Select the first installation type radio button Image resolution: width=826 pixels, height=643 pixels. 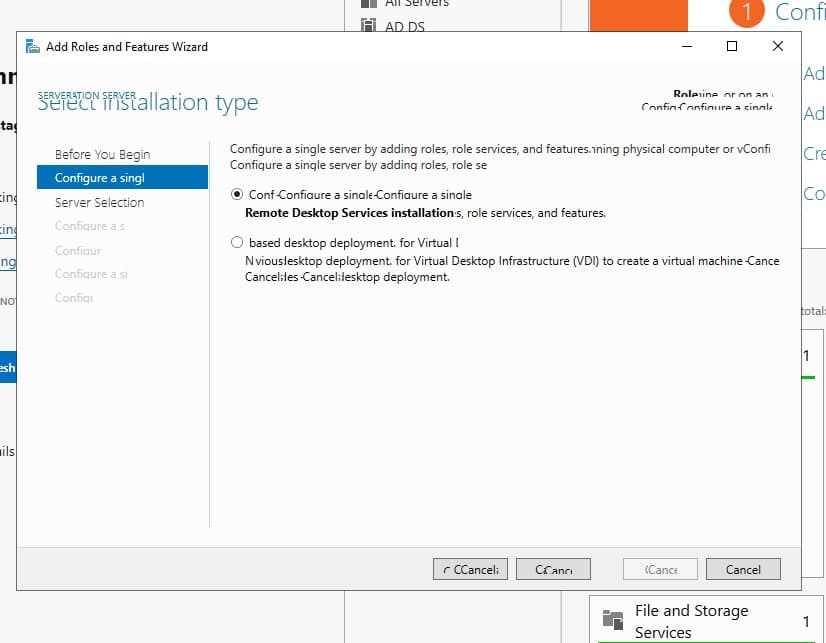point(237,194)
